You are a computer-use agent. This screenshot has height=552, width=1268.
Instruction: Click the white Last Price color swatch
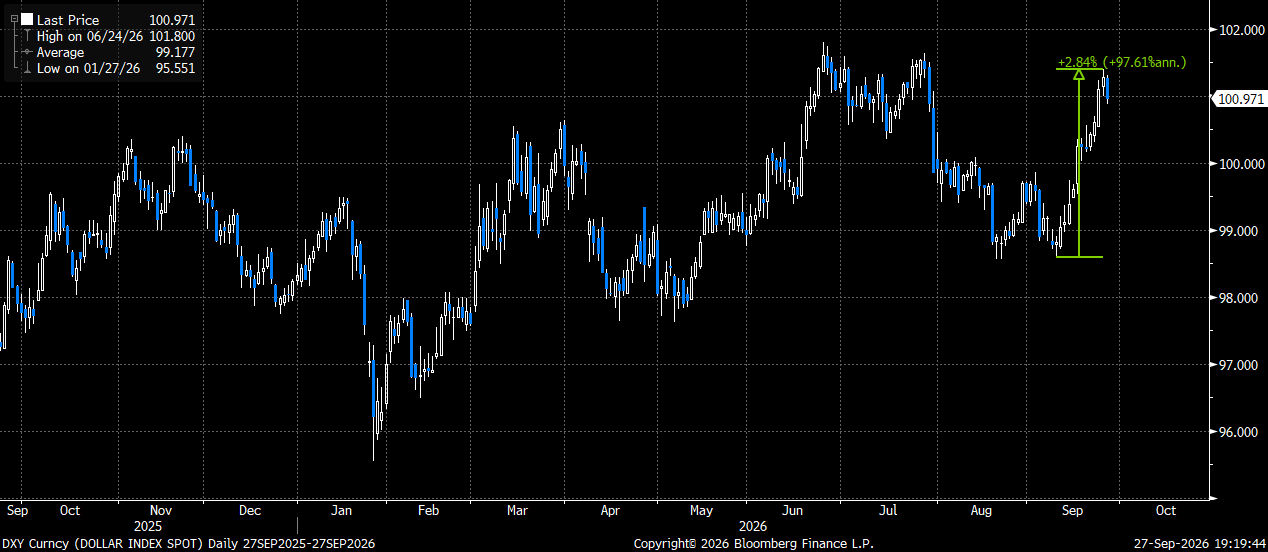click(26, 20)
